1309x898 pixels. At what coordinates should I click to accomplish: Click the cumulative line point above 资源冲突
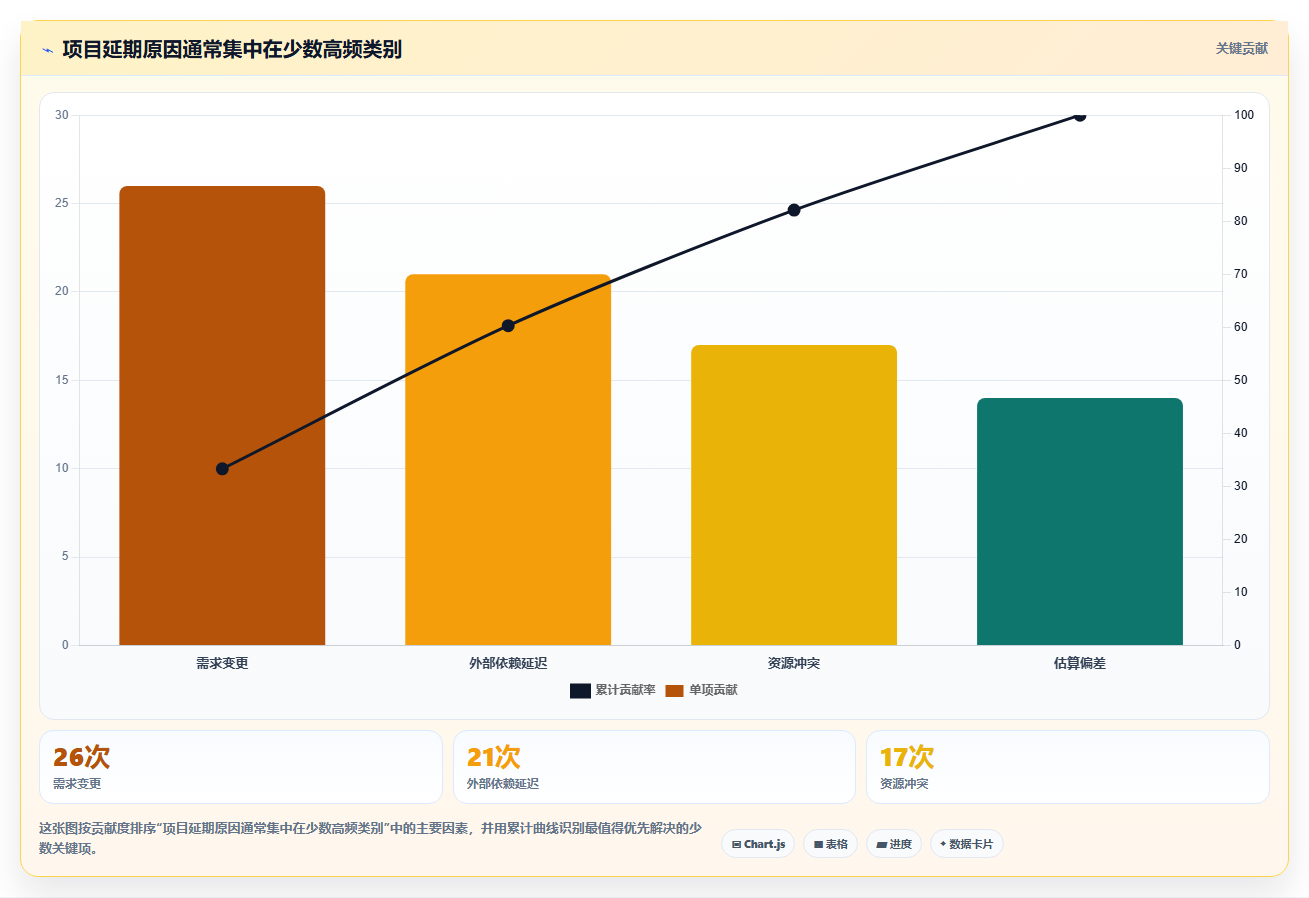[x=794, y=210]
